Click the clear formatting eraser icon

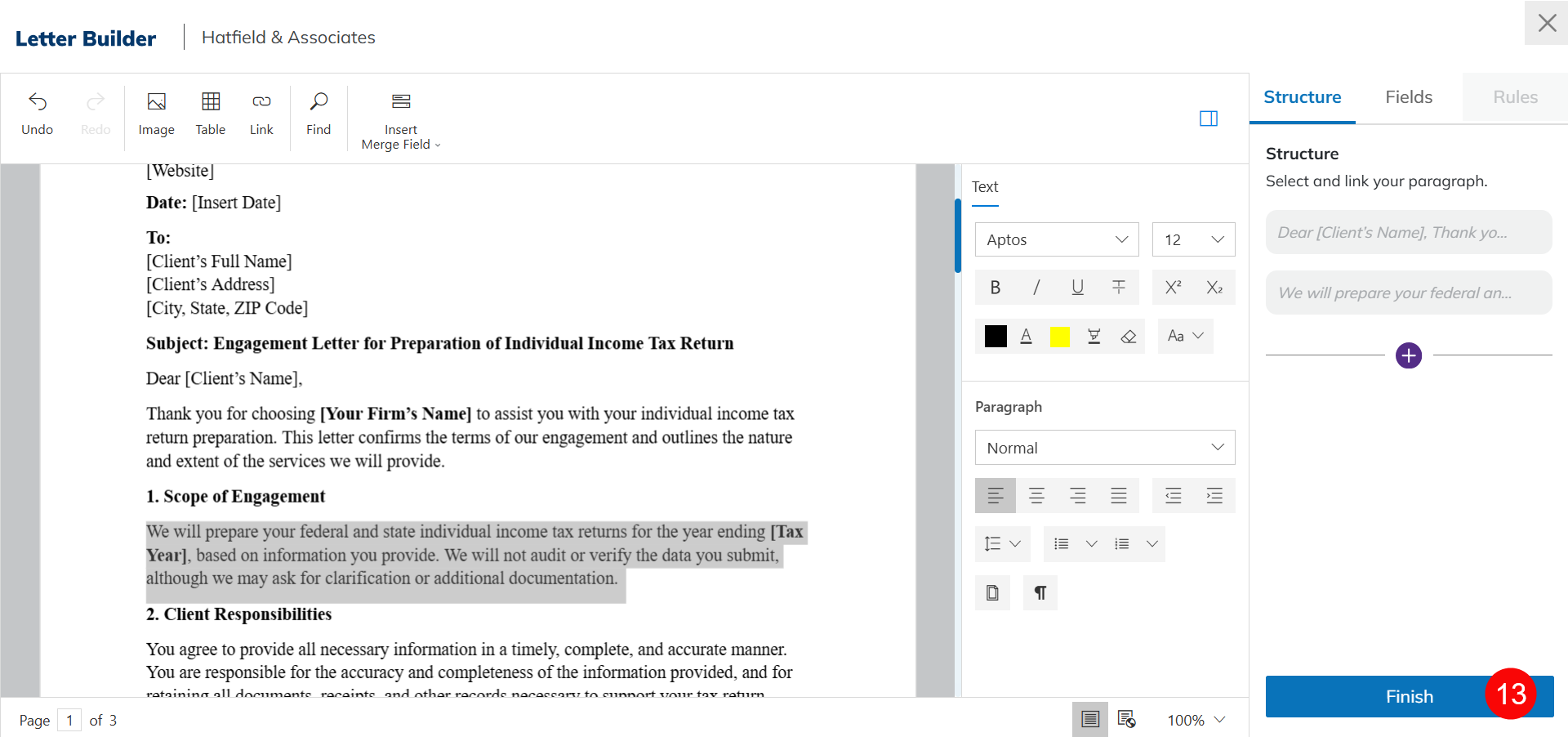point(1129,337)
